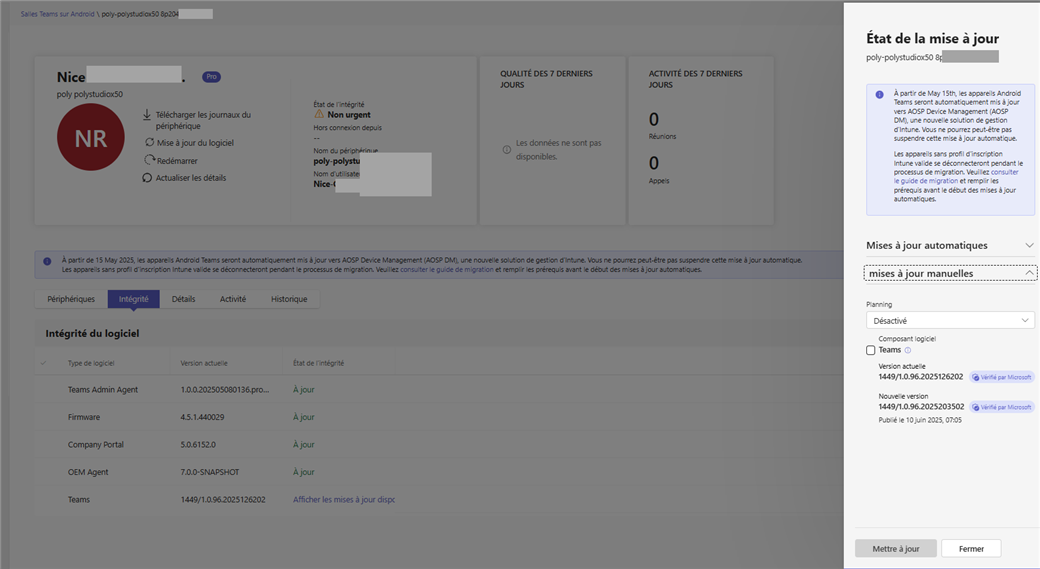Screen dimensions: 1040x569
Task: Click Company Portal version 5.0.6152.0
Action: (198, 444)
